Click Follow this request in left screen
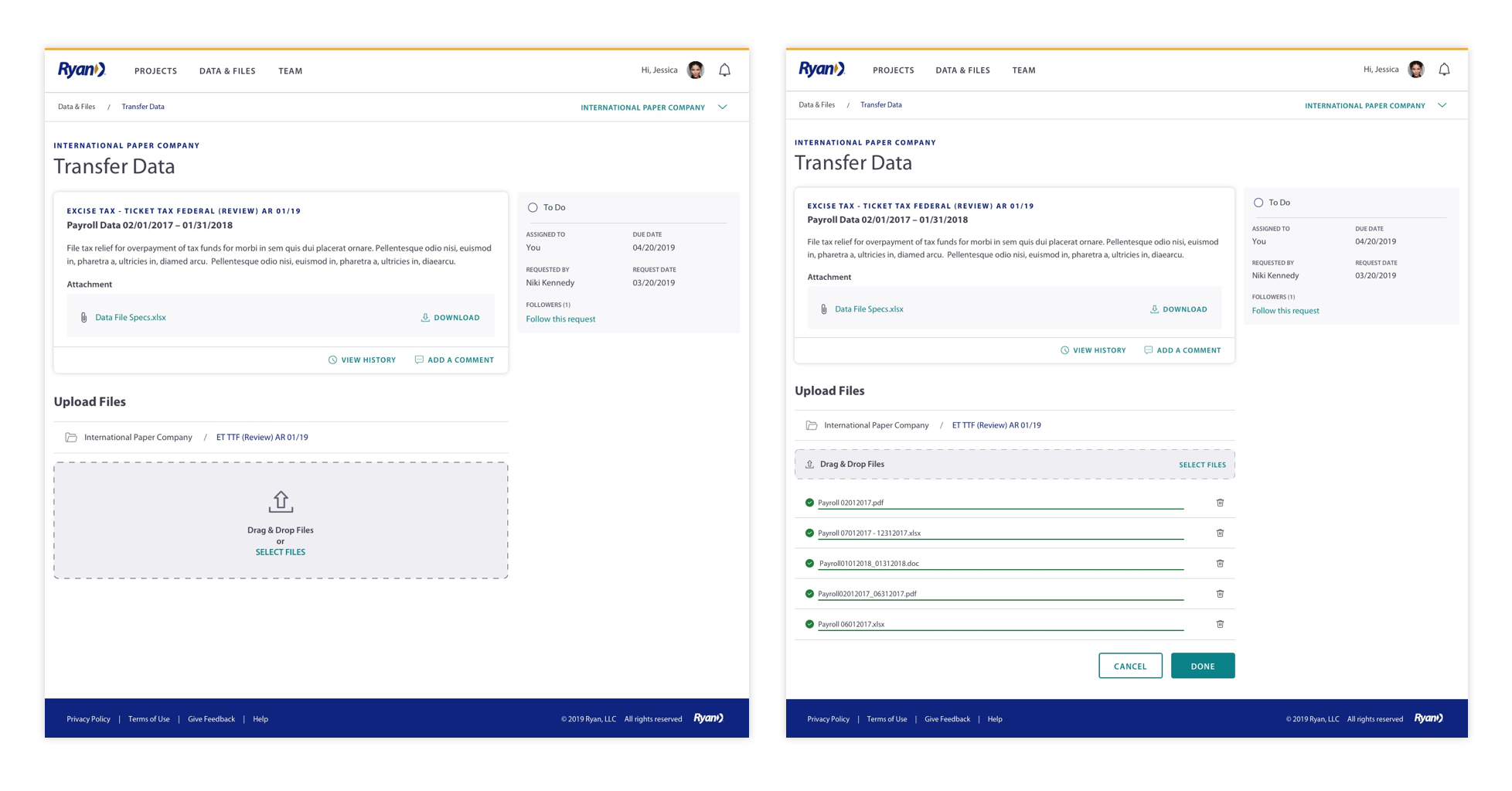Viewport: 1512px width, 791px height. click(x=560, y=319)
